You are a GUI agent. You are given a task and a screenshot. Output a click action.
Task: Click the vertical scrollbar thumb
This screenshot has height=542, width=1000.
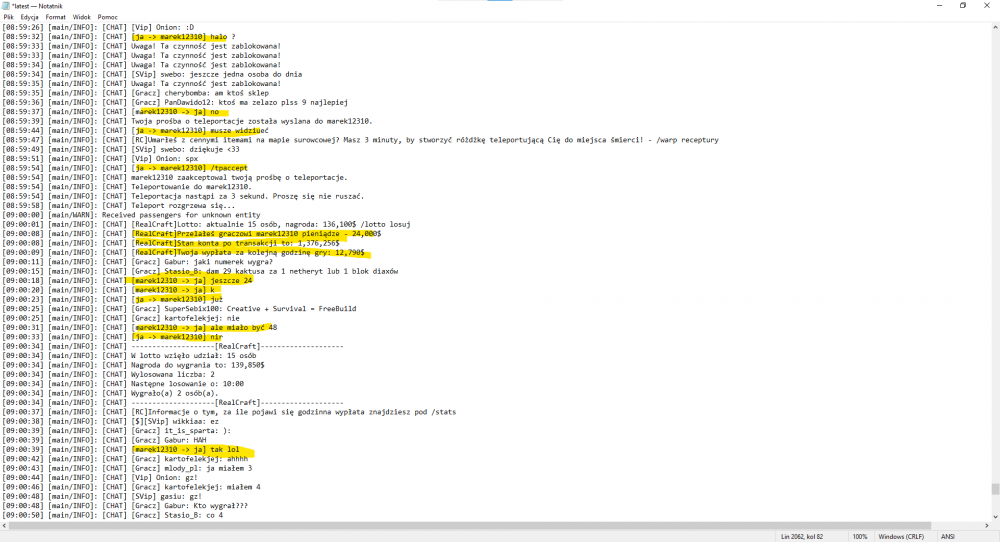click(x=995, y=490)
